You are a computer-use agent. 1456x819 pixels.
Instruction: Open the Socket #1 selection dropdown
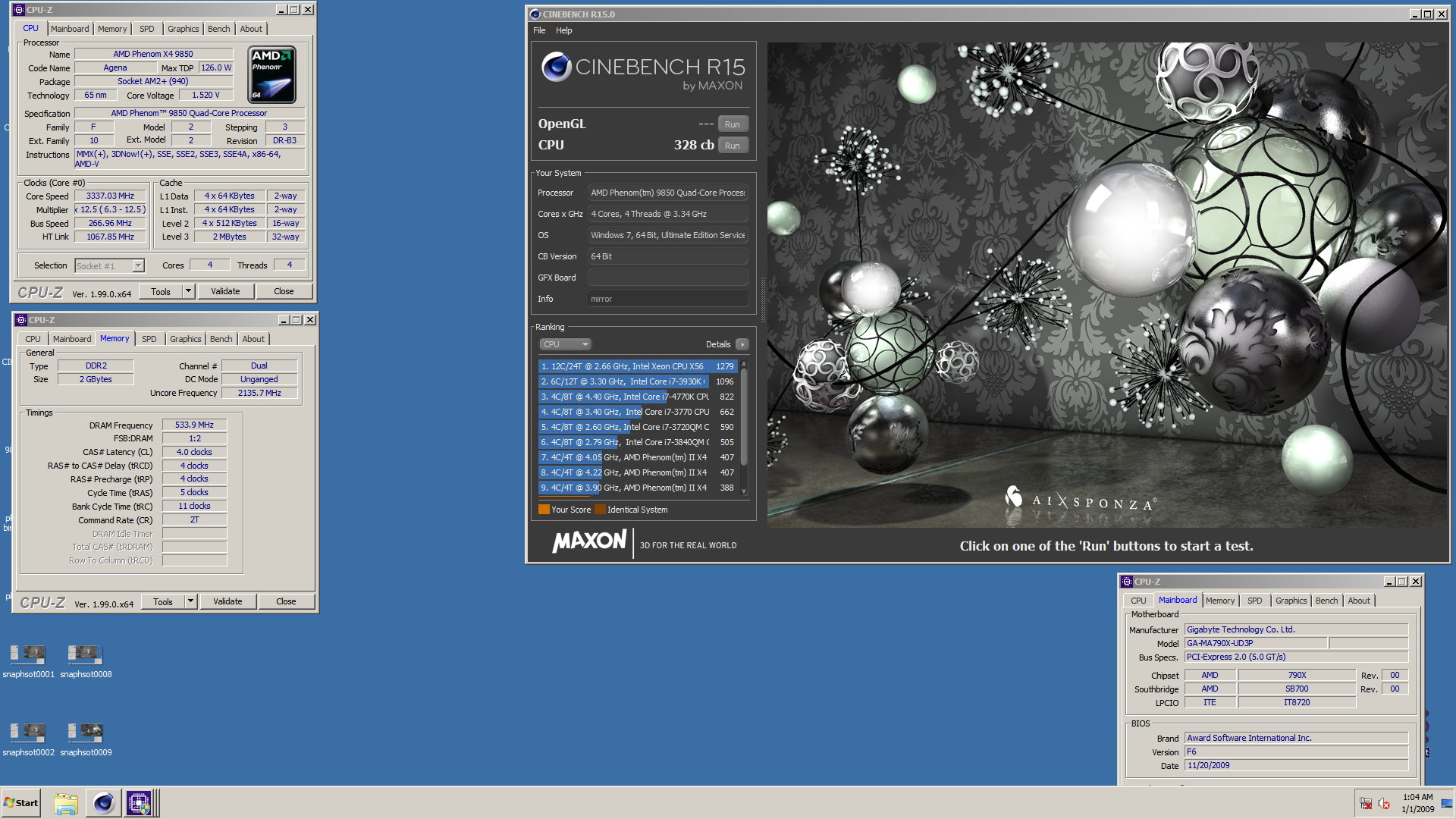[109, 266]
